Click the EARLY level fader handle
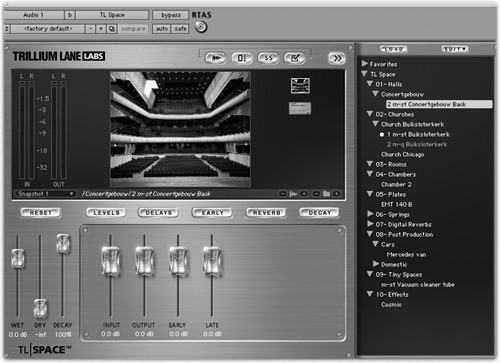This screenshot has width=500, height=363. pos(178,261)
